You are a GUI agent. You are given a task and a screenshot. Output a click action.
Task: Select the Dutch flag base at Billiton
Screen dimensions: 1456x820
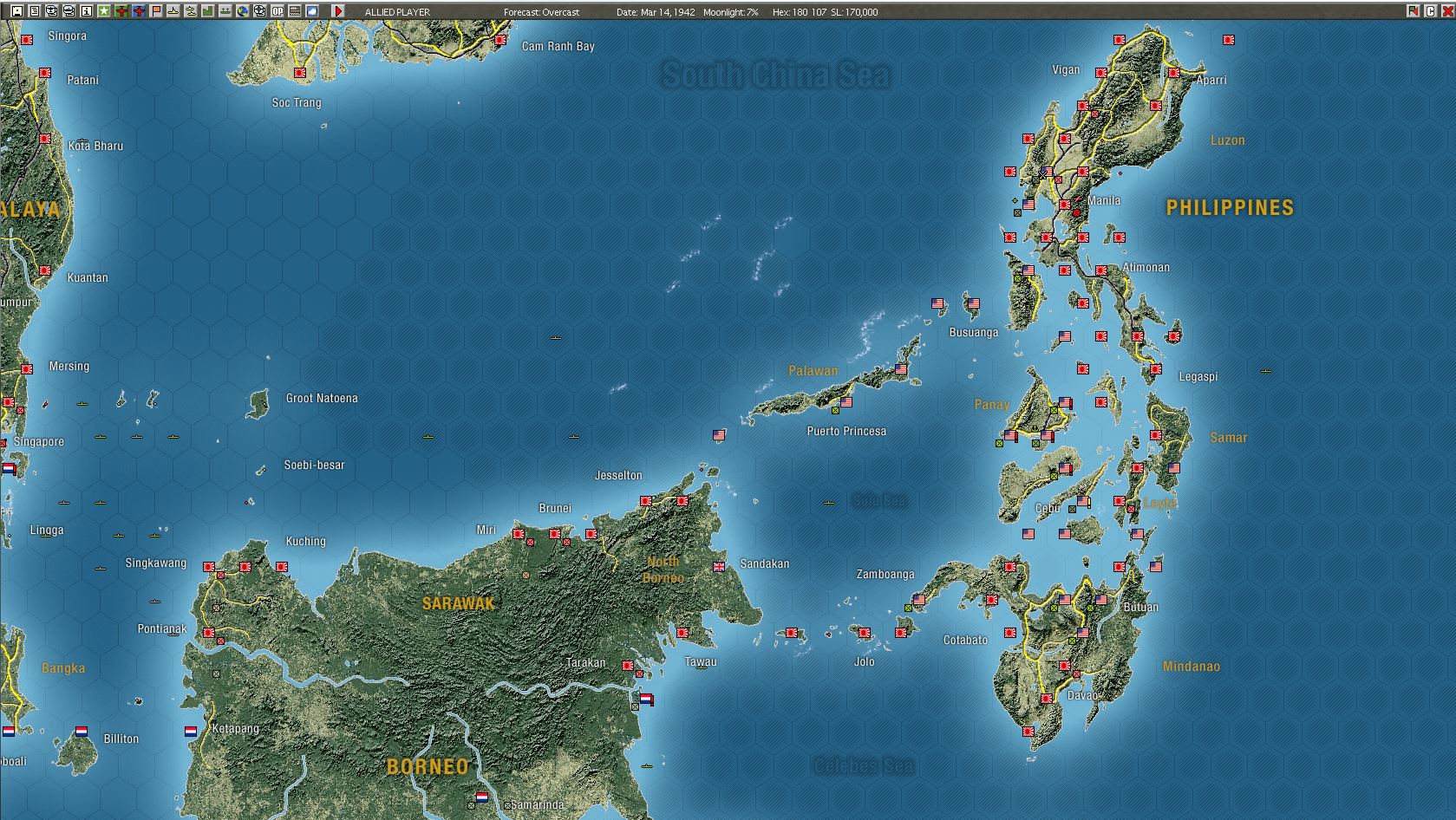pos(82,732)
